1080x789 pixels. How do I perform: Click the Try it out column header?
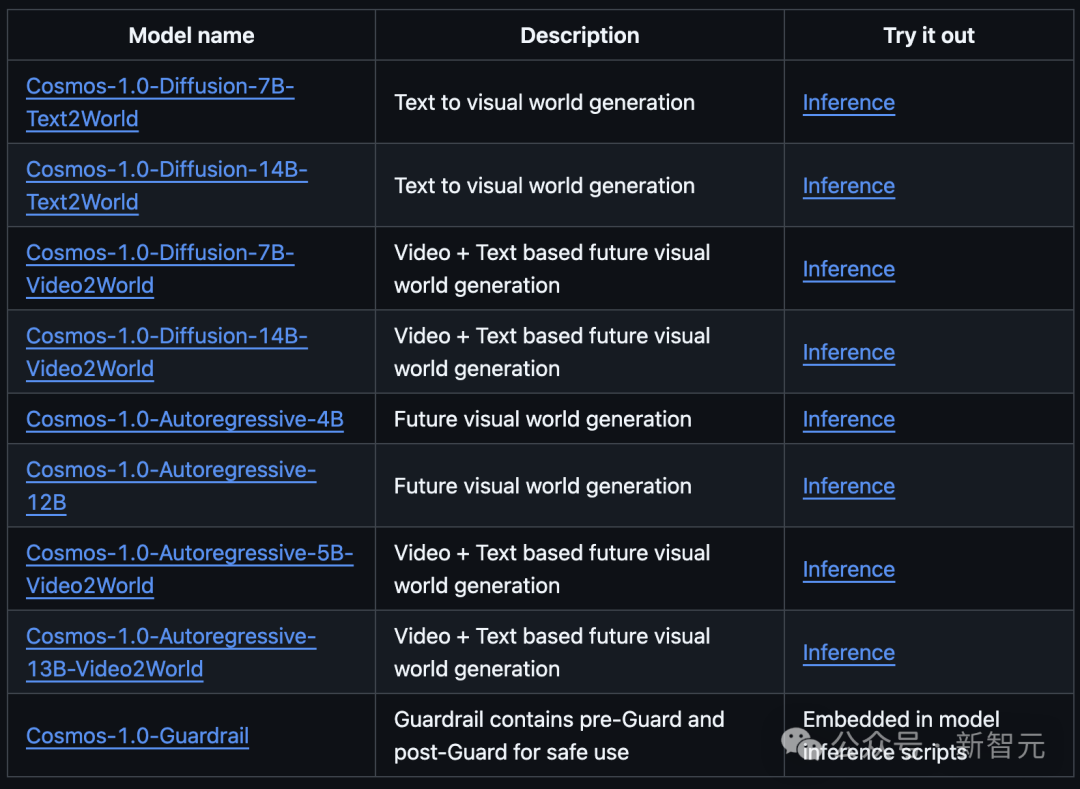tap(929, 35)
